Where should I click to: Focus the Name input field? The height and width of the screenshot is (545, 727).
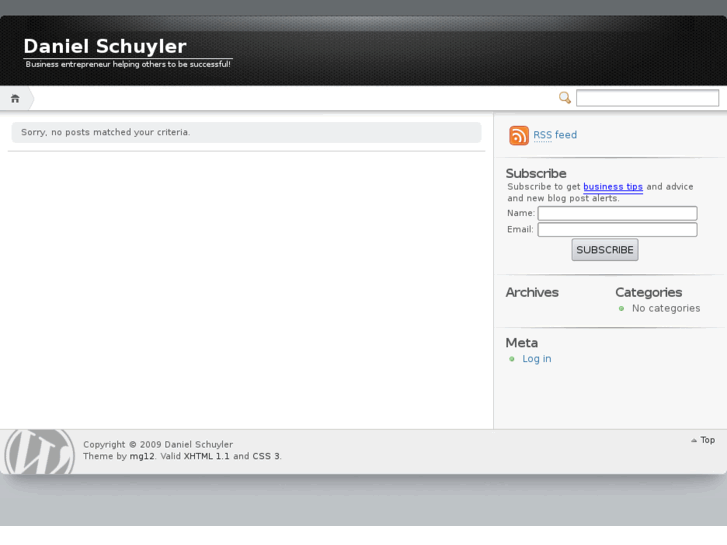pyautogui.click(x=617, y=213)
